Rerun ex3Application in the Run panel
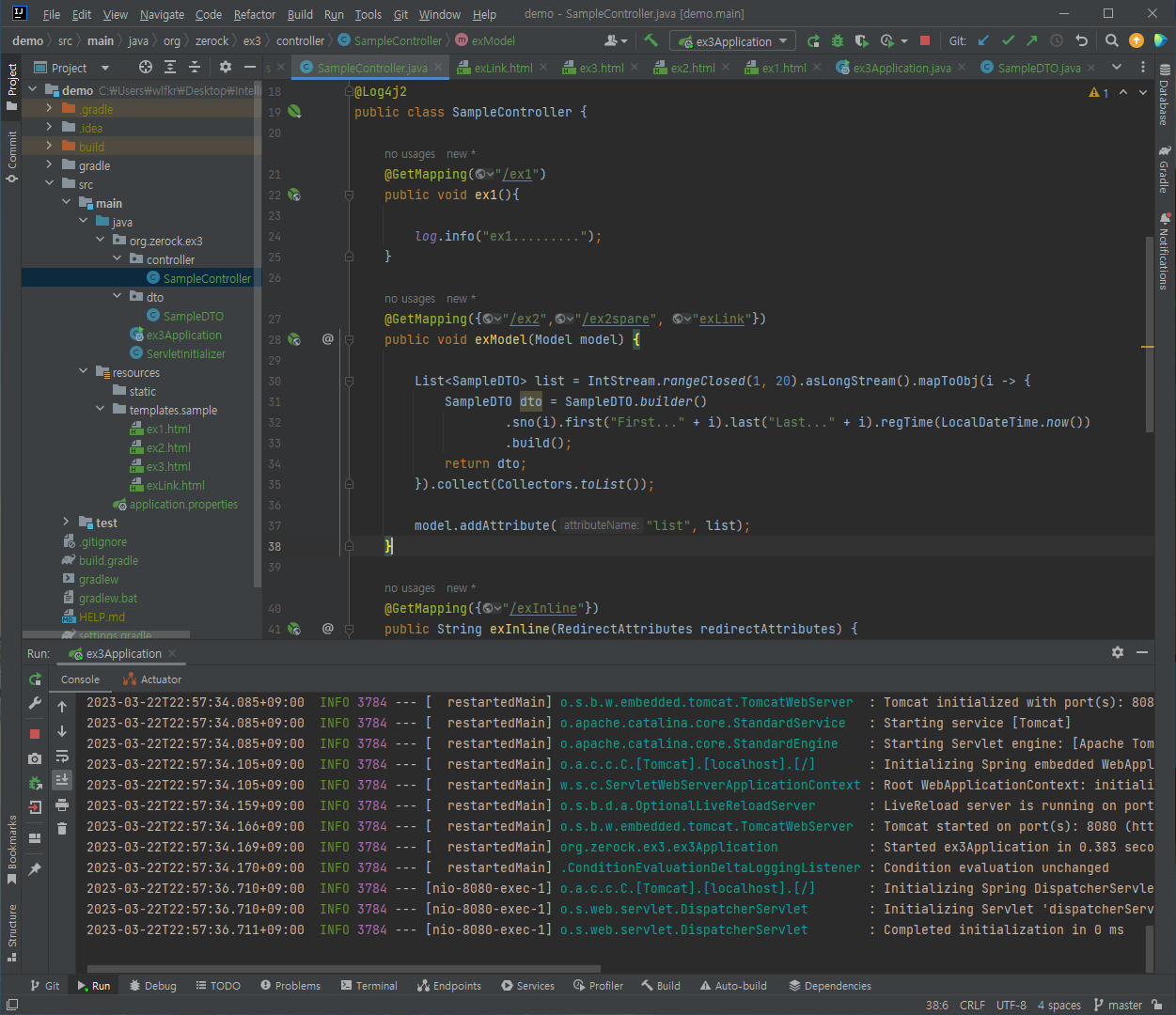Screen dimensions: 1176x1015 click(35, 679)
